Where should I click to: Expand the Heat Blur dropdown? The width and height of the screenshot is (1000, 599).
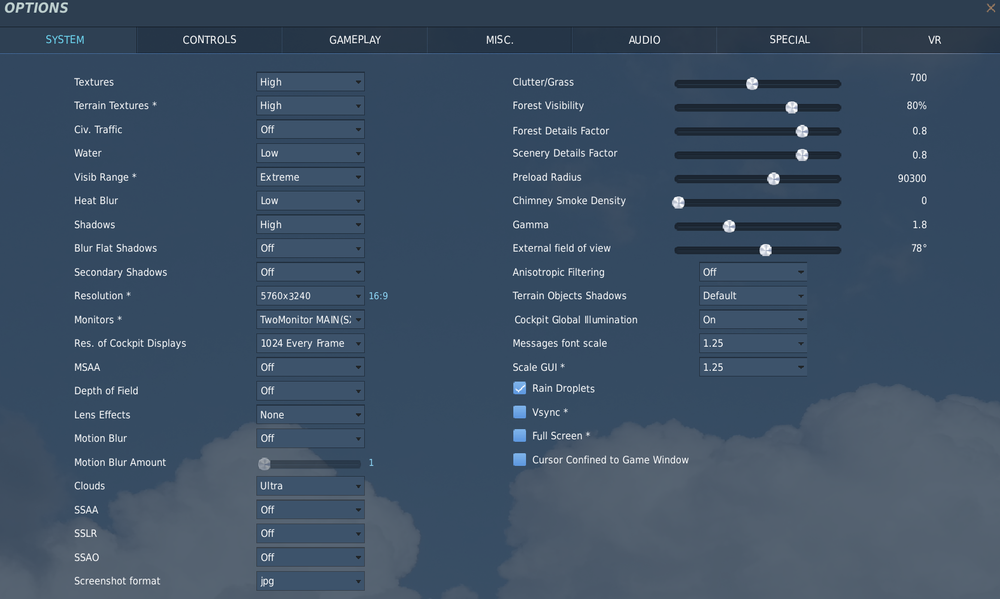coord(310,200)
